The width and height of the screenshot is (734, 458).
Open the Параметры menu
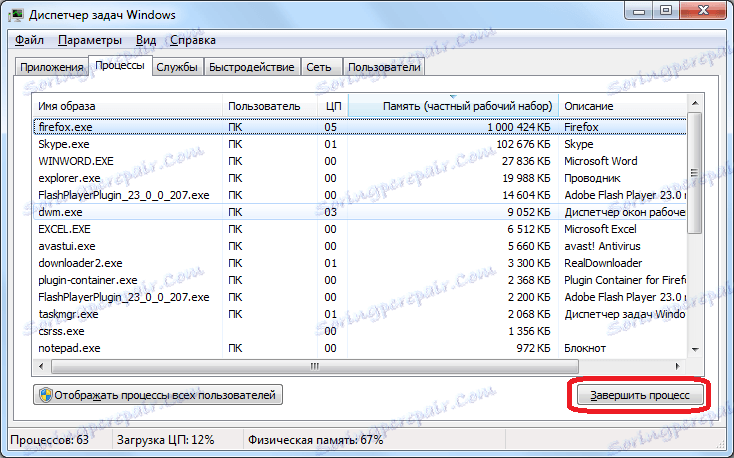[90, 40]
